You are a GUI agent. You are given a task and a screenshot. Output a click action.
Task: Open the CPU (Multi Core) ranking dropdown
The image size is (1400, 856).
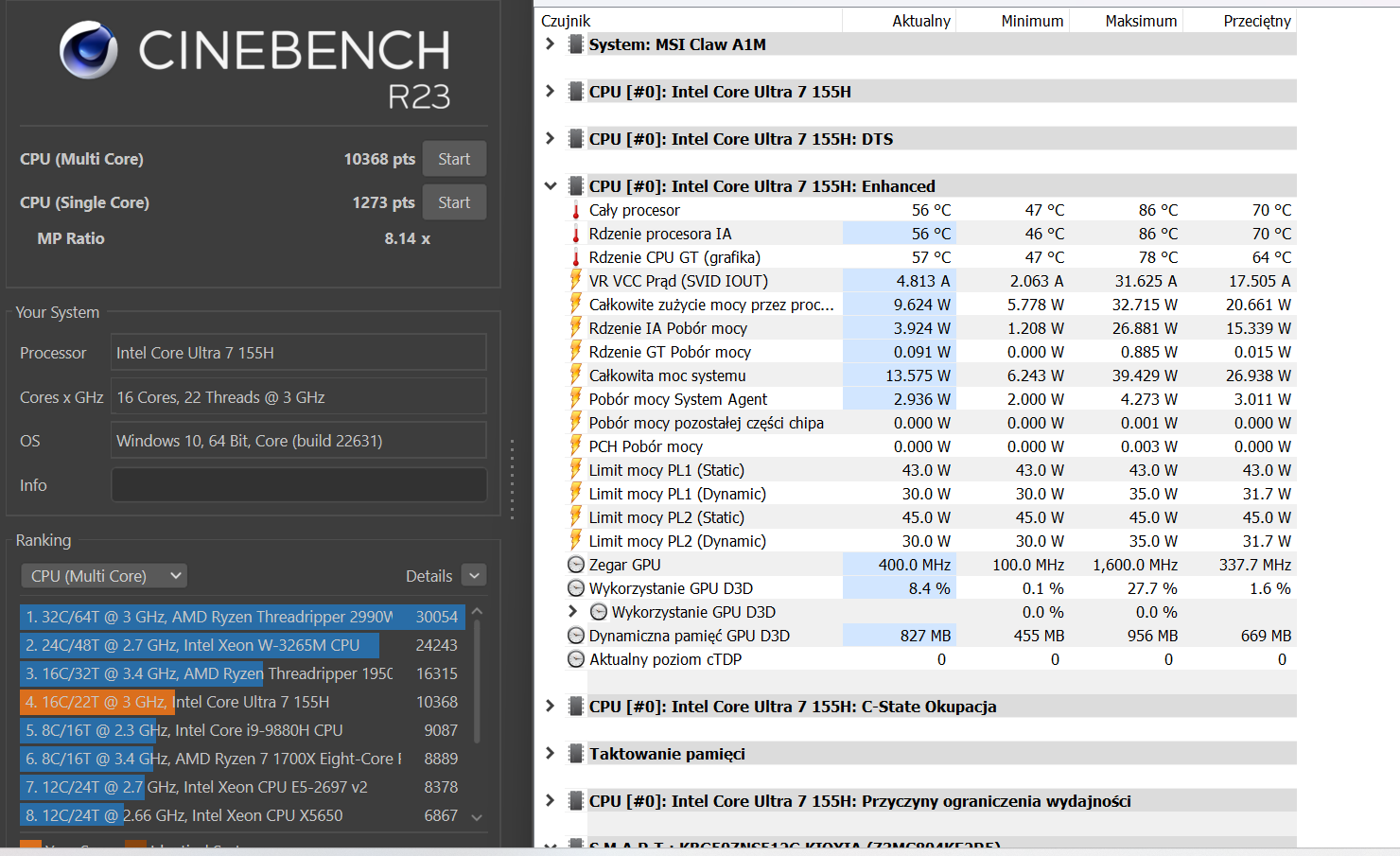(104, 576)
